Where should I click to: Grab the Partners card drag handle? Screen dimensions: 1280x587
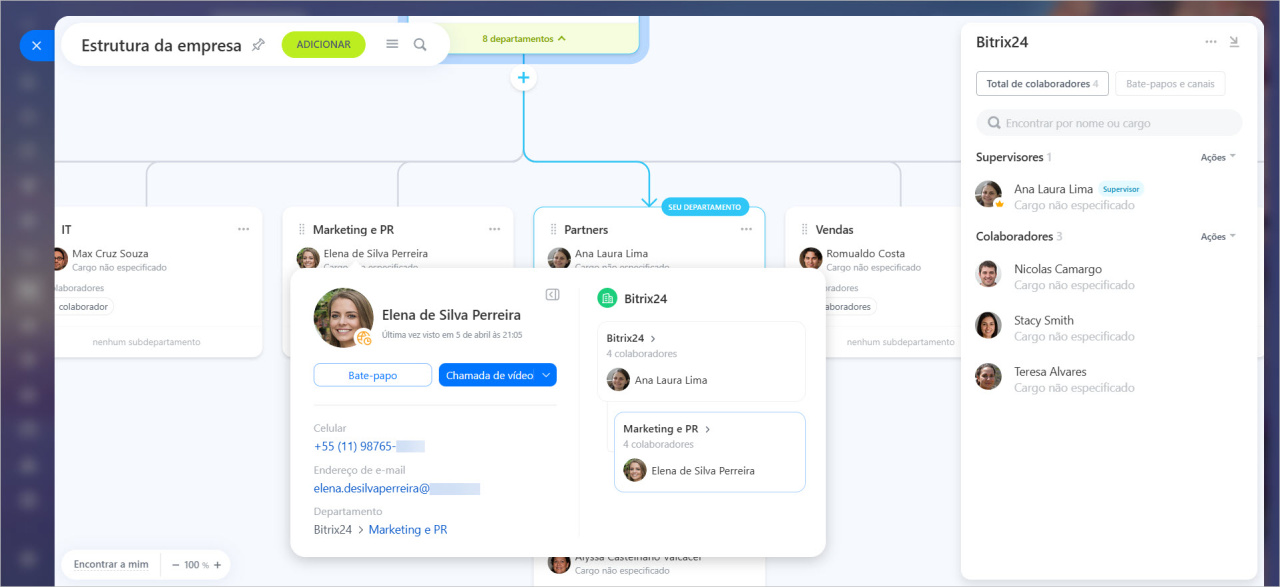pos(553,229)
